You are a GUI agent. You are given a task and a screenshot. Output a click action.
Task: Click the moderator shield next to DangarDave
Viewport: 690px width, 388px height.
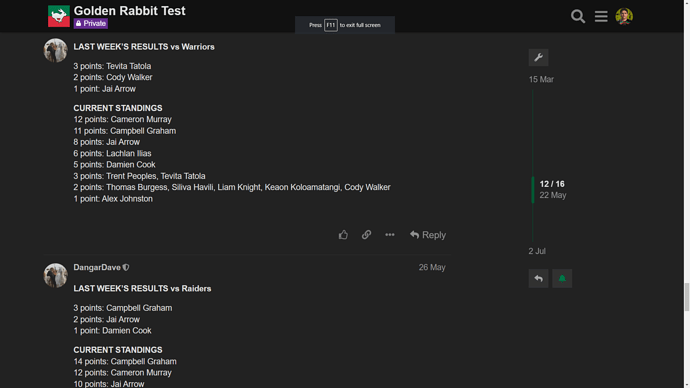(126, 267)
